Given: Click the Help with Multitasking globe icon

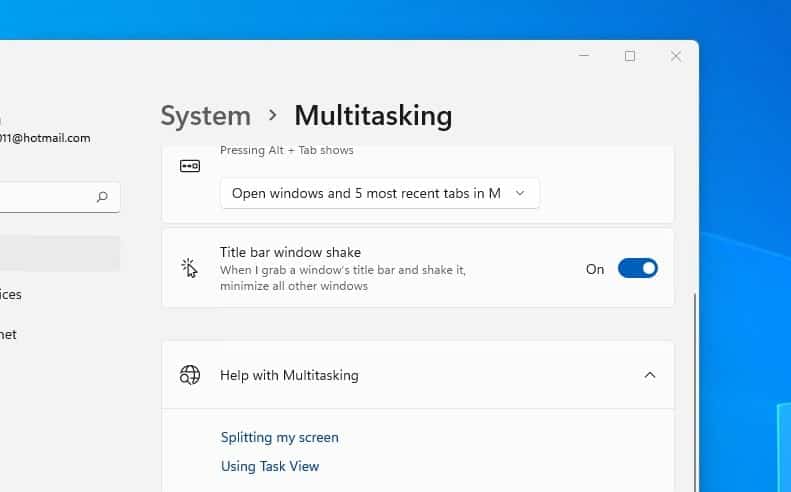Looking at the screenshot, I should tap(190, 375).
